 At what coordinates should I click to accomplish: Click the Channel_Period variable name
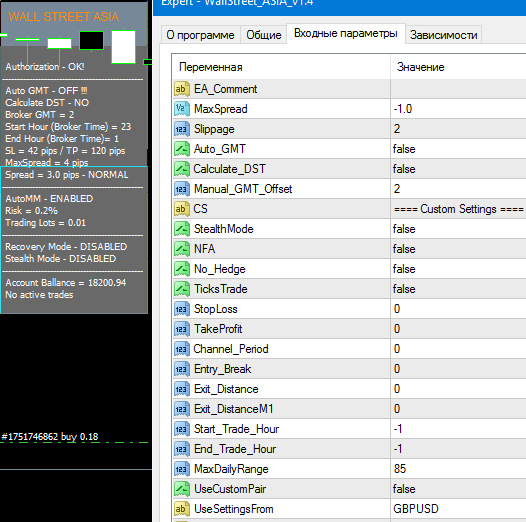tap(231, 349)
